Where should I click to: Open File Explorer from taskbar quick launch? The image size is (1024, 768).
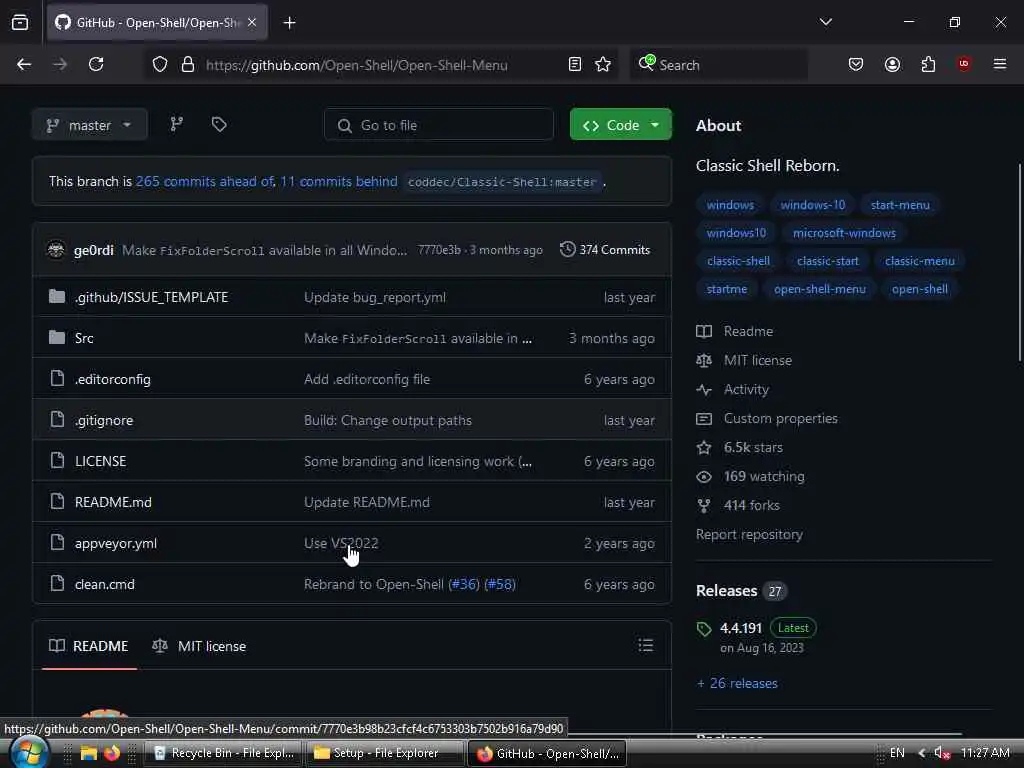pyautogui.click(x=89, y=753)
